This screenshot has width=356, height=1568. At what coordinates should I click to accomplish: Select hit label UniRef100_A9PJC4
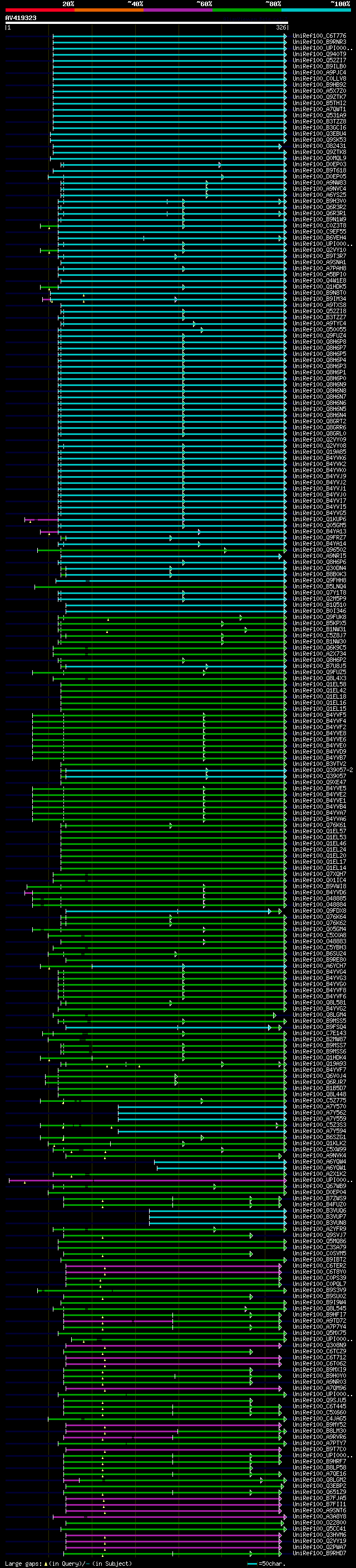click(x=319, y=72)
